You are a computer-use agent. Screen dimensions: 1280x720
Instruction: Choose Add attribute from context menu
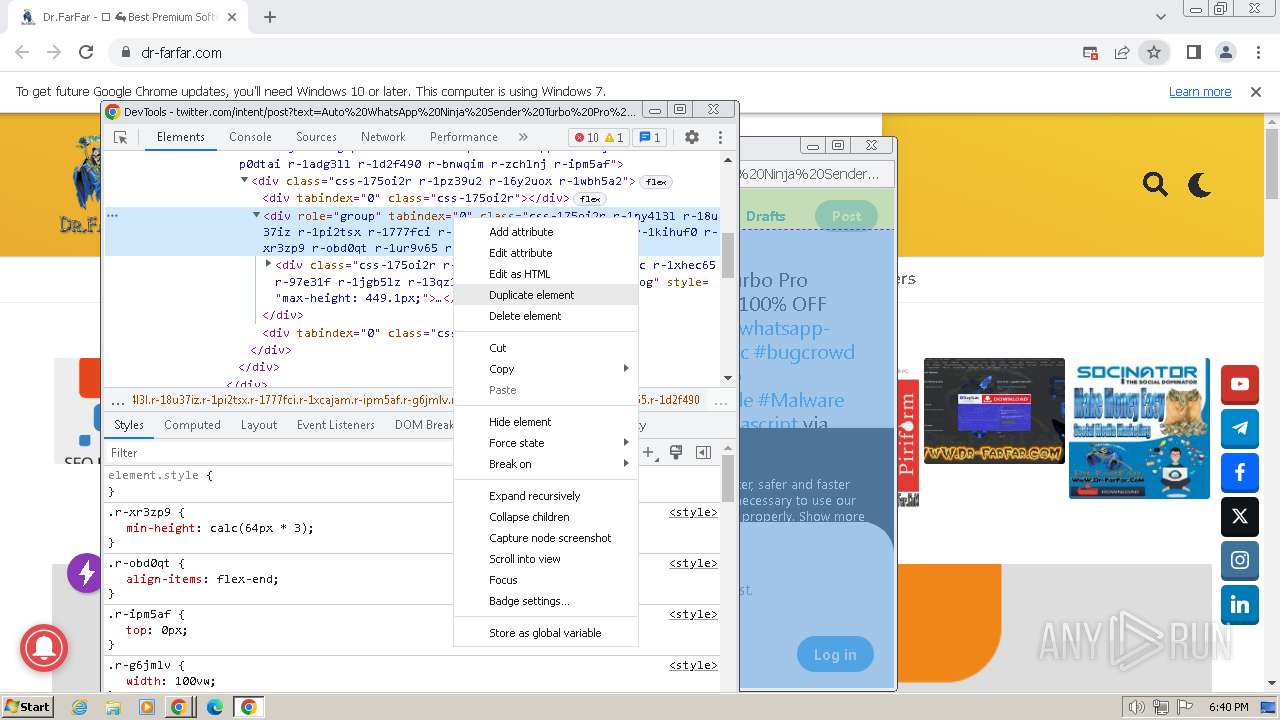tap(546, 232)
